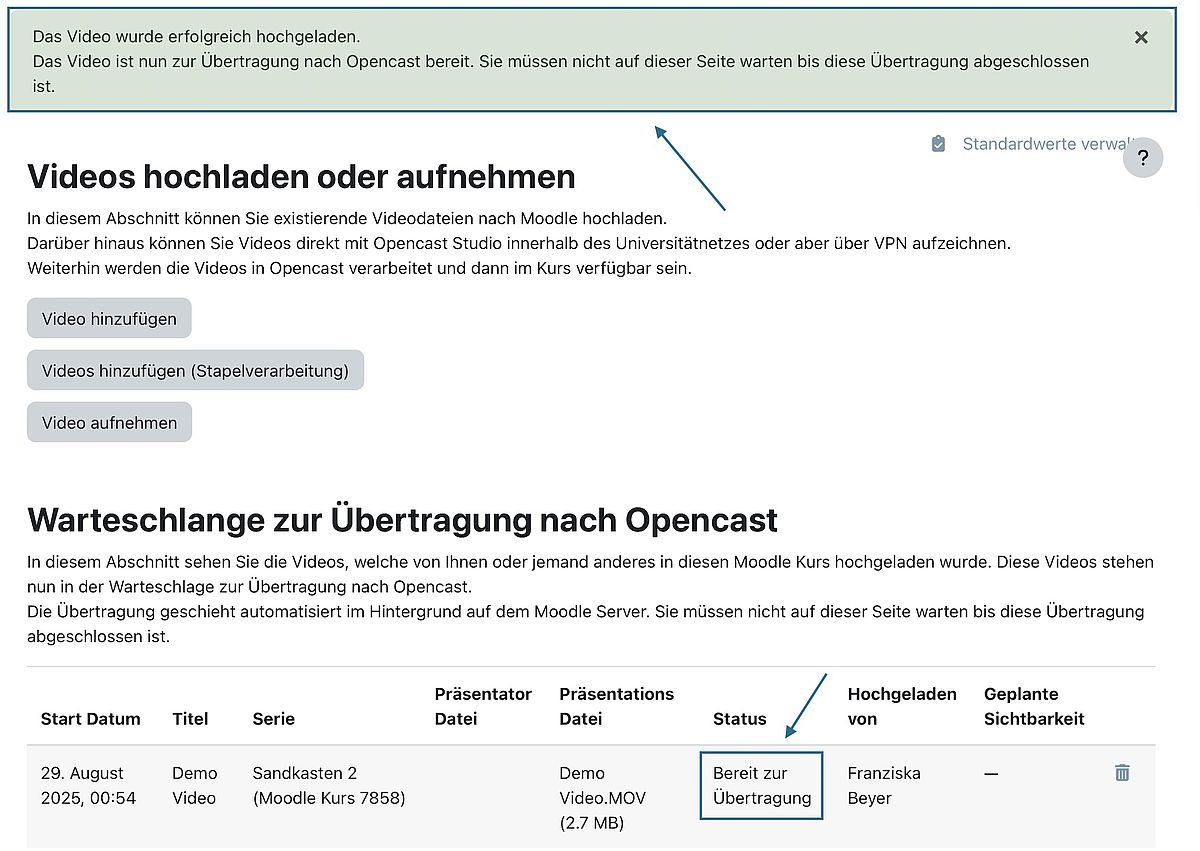The image size is (1200, 851).
Task: Select the Serie column header
Action: point(274,719)
